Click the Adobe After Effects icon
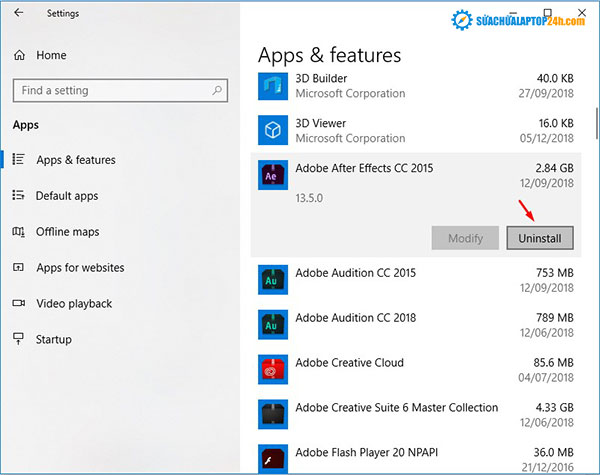 click(x=273, y=175)
